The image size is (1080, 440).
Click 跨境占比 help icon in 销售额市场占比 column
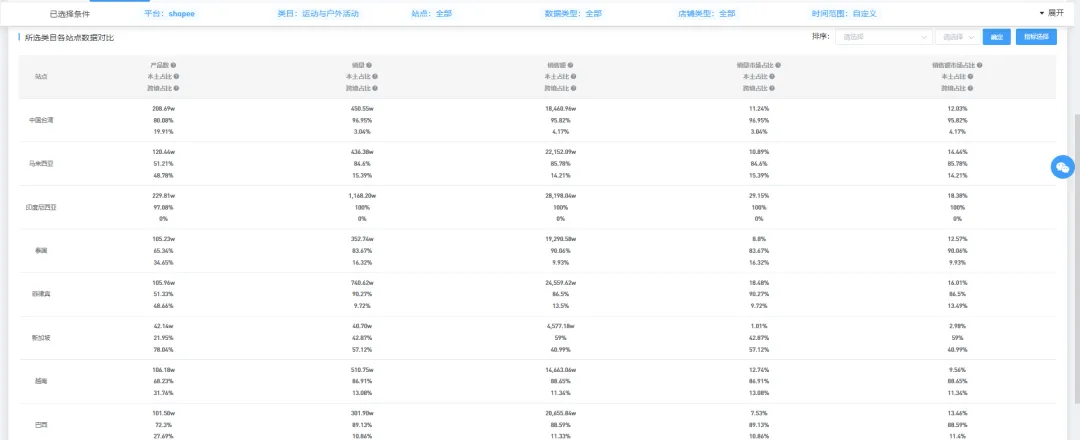(x=970, y=88)
